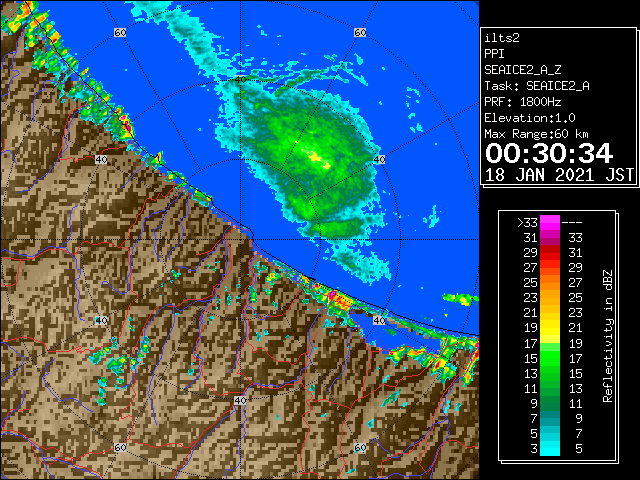640x480 pixels.
Task: Click the dark red swatch at 29–31 dBZ
Action: (x=550, y=253)
